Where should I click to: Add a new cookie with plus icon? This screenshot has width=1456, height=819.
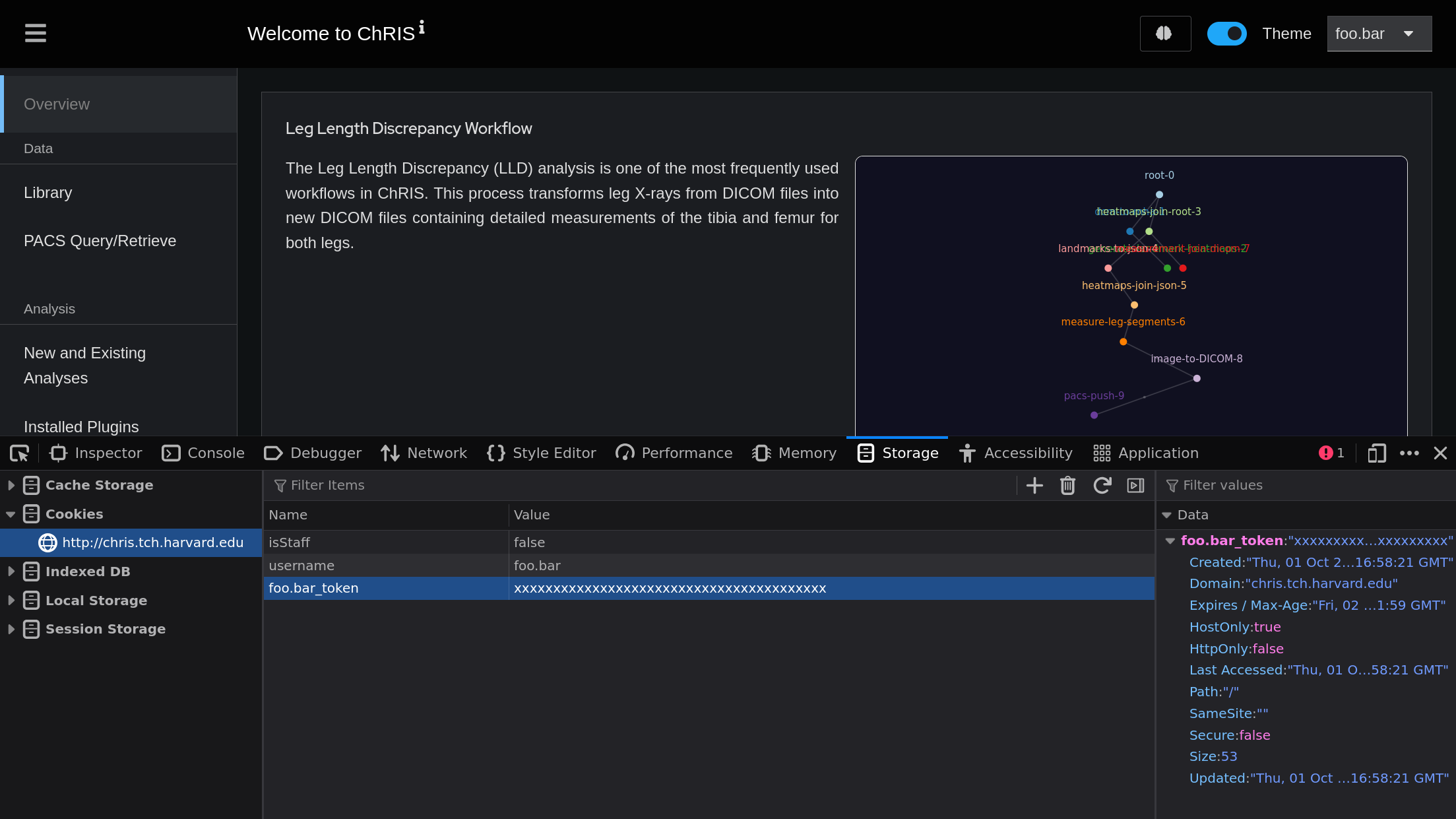pos(1034,486)
